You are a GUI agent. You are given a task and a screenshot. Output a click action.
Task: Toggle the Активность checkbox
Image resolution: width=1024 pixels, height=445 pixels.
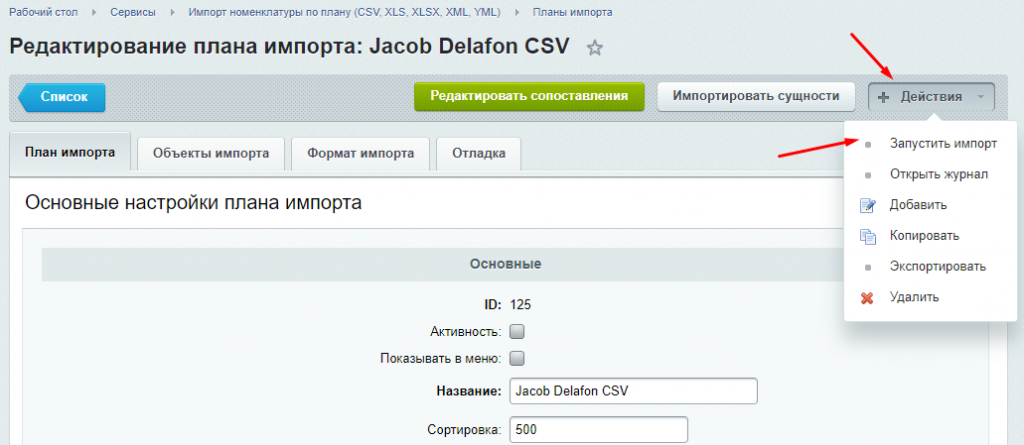pyautogui.click(x=517, y=331)
